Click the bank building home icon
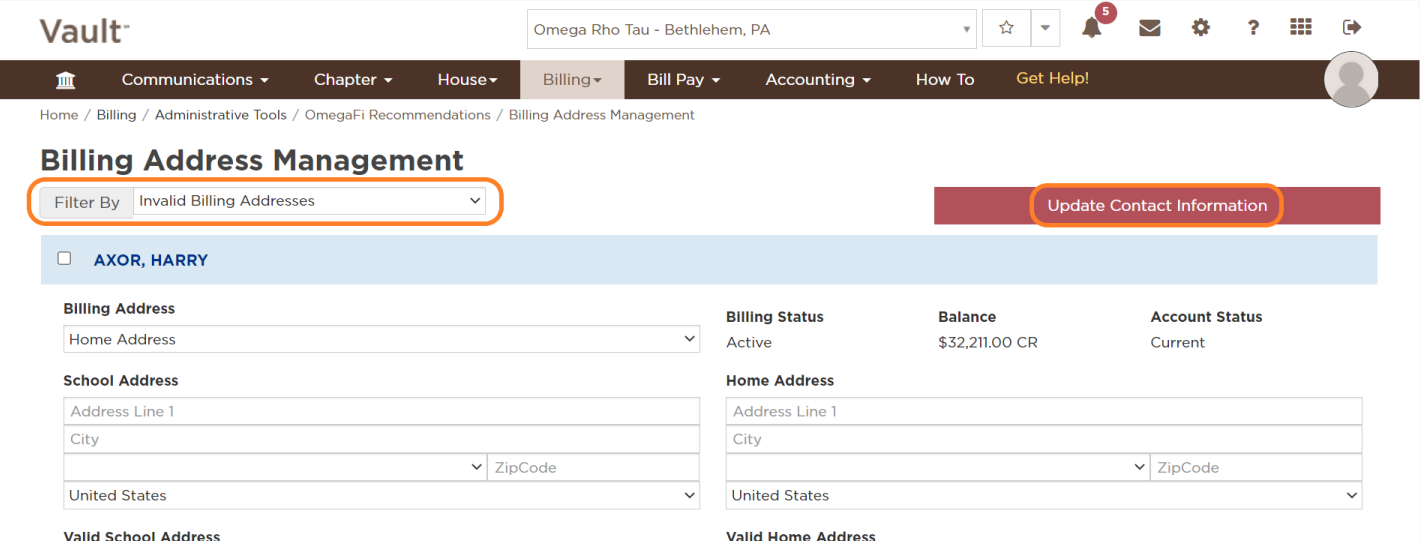Viewport: 1420px width, 541px height. tap(65, 80)
